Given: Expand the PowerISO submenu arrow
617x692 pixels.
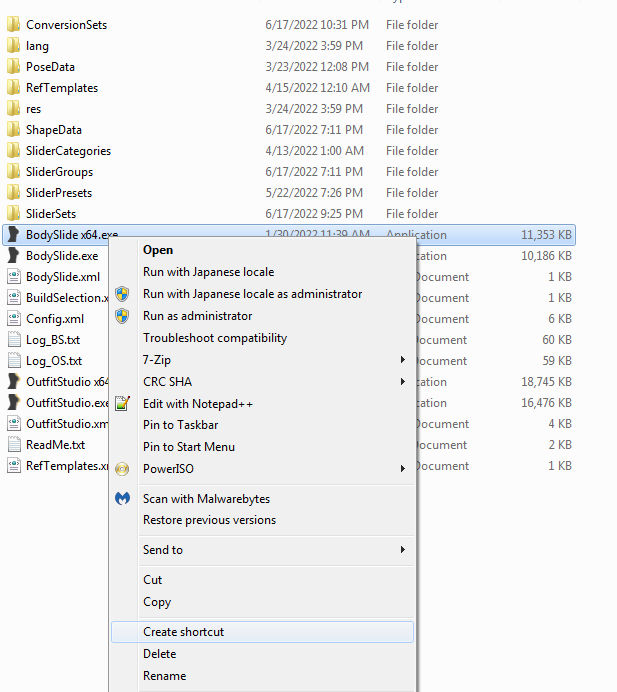Looking at the screenshot, I should coord(402,469).
